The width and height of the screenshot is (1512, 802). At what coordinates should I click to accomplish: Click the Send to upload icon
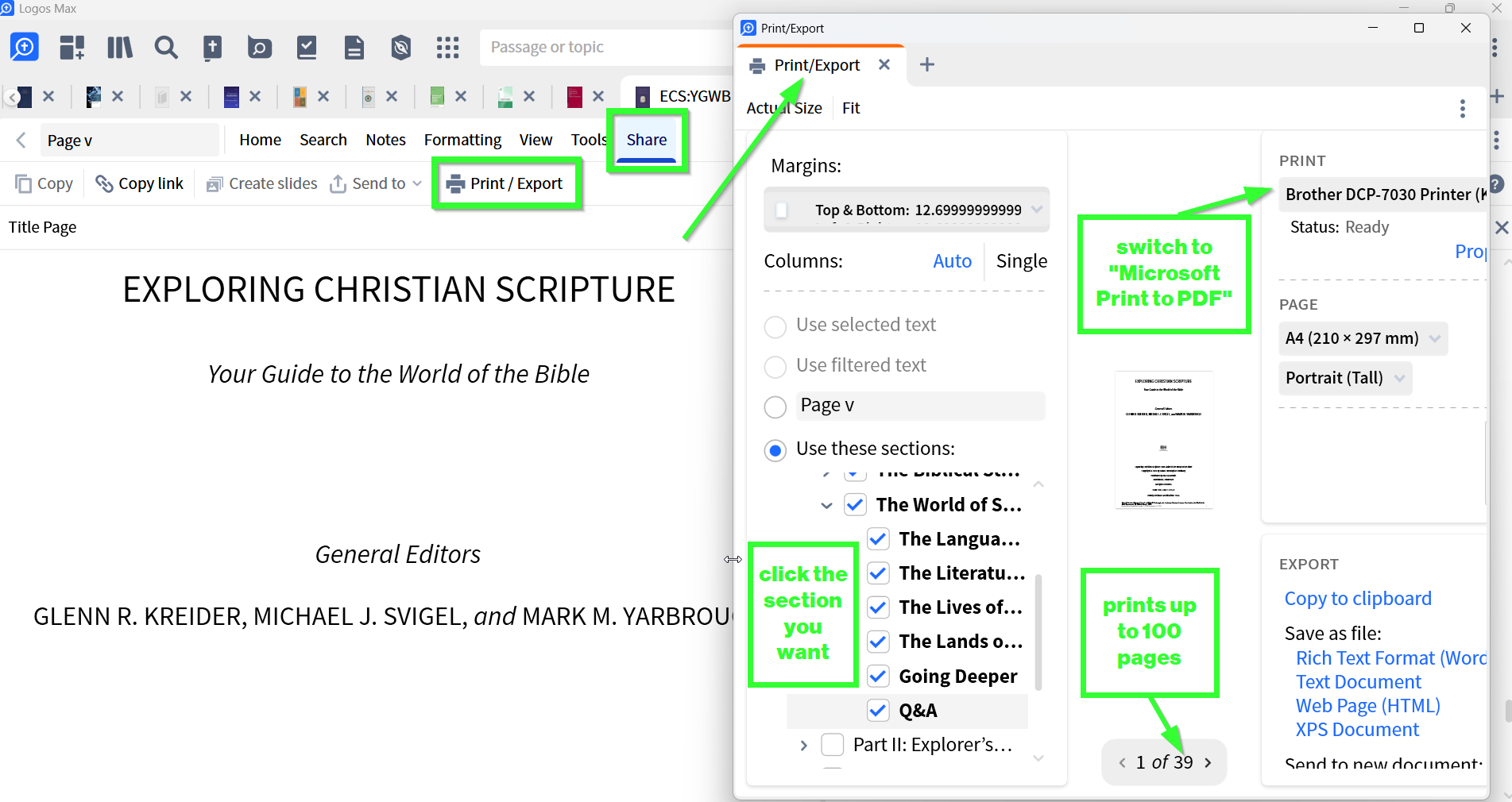pyautogui.click(x=338, y=183)
